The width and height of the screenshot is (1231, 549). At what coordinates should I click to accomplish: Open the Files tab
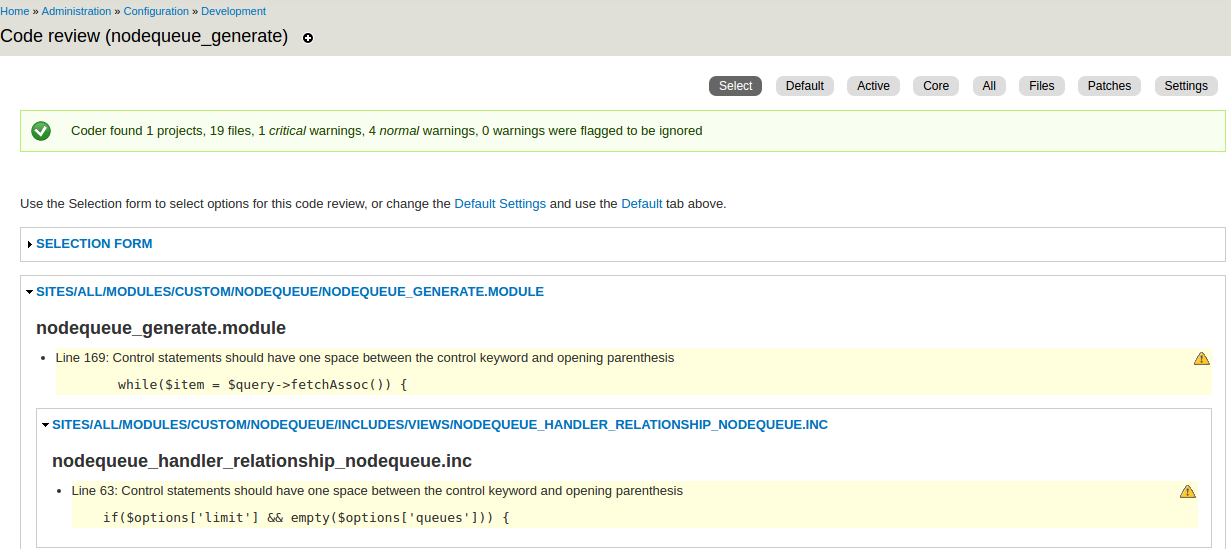tap(1041, 86)
